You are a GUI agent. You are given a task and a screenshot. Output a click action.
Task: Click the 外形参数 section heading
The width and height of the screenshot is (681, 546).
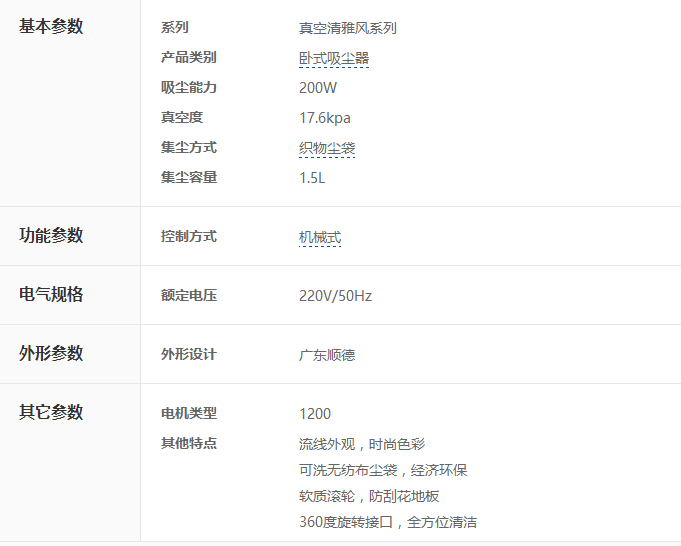[52, 354]
